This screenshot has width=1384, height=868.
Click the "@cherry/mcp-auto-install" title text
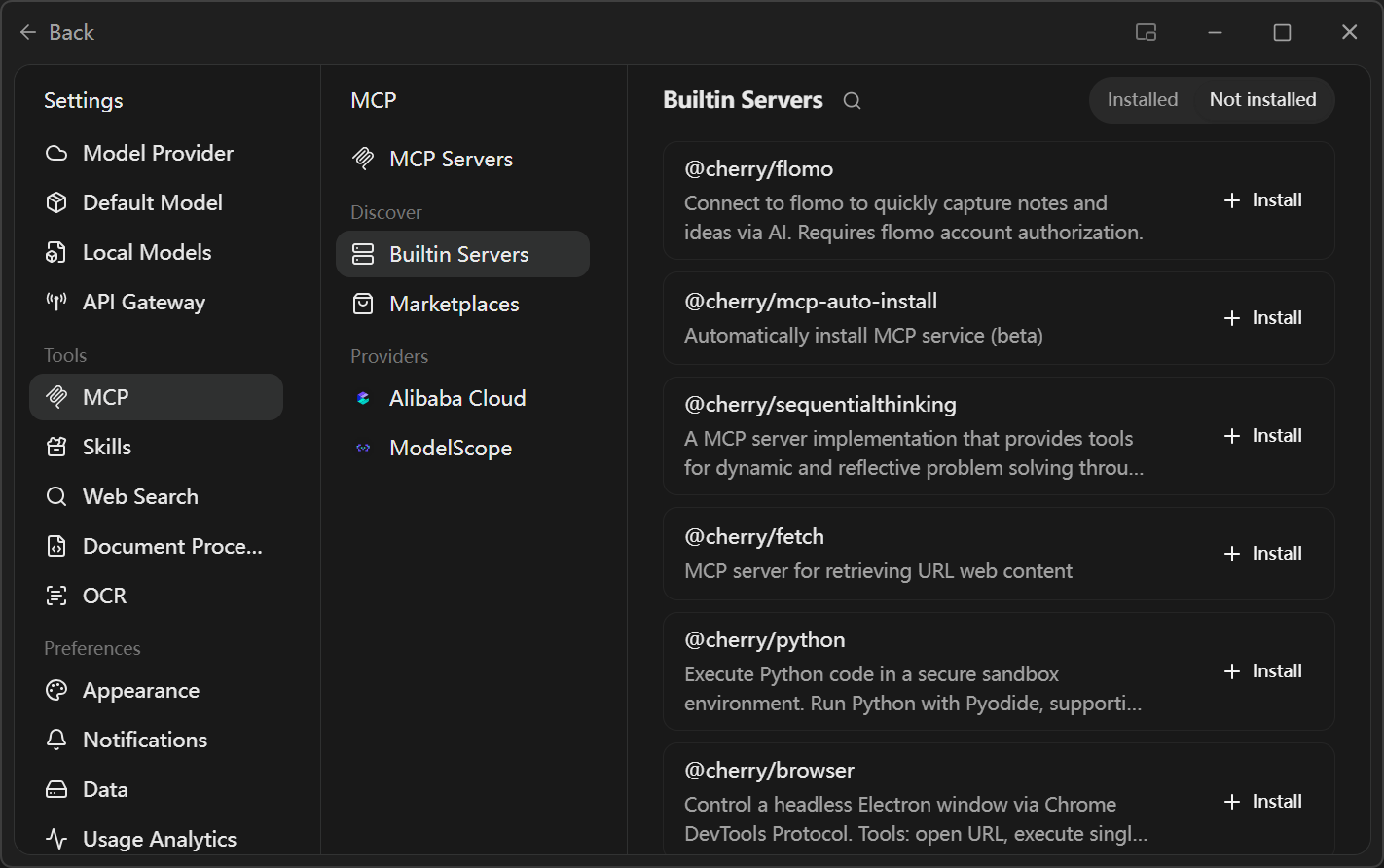pos(811,301)
